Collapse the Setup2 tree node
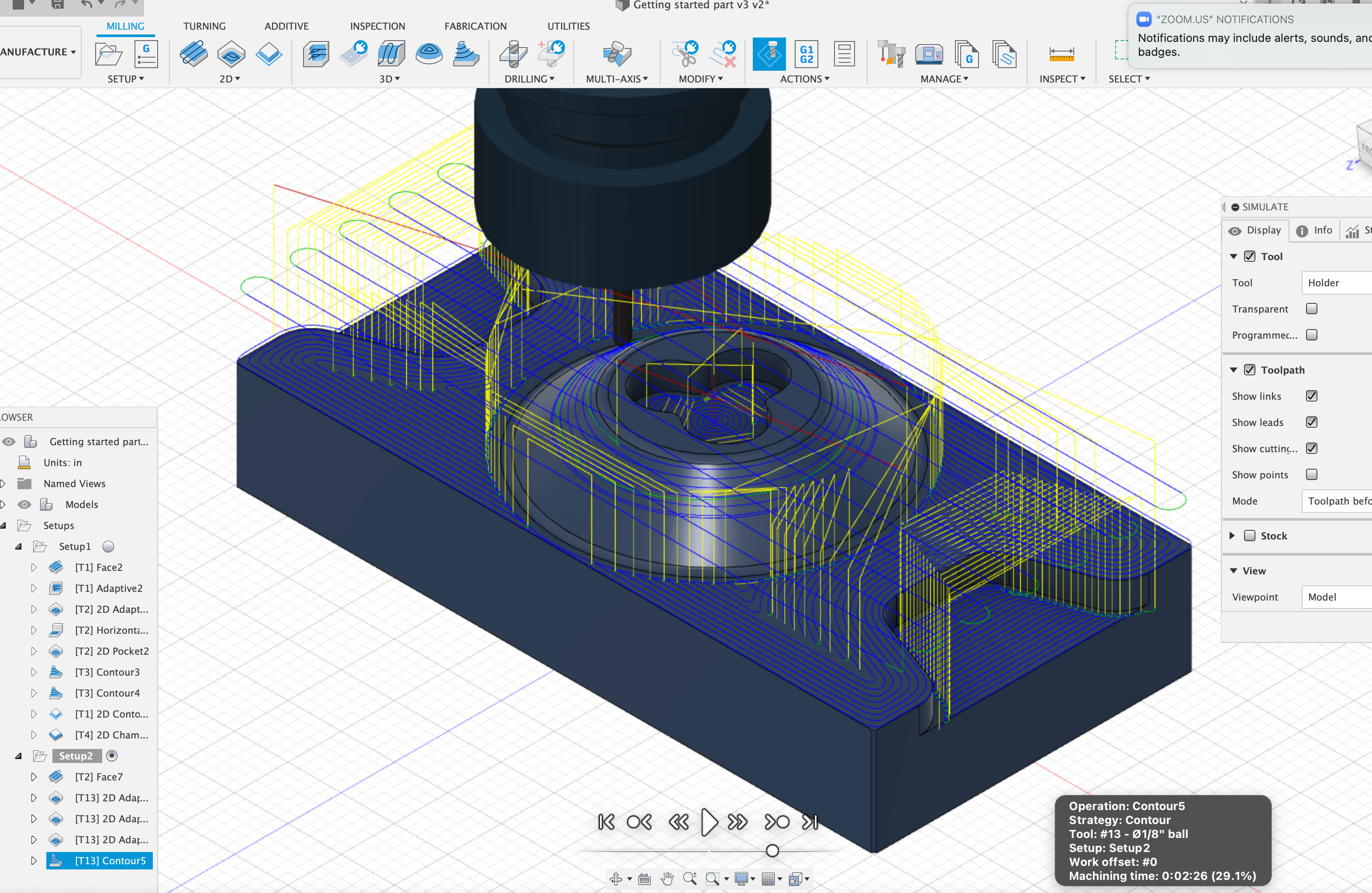Image resolution: width=1372 pixels, height=893 pixels. 18,756
